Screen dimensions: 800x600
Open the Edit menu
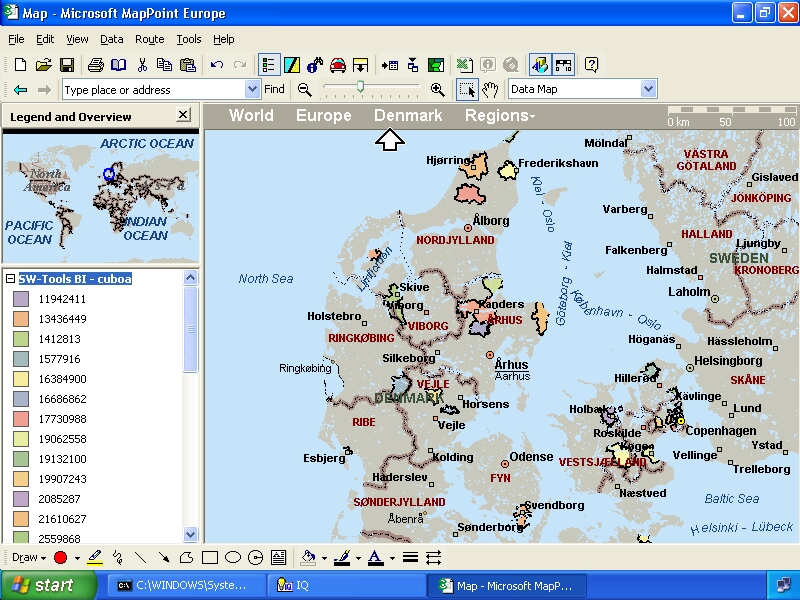point(45,39)
